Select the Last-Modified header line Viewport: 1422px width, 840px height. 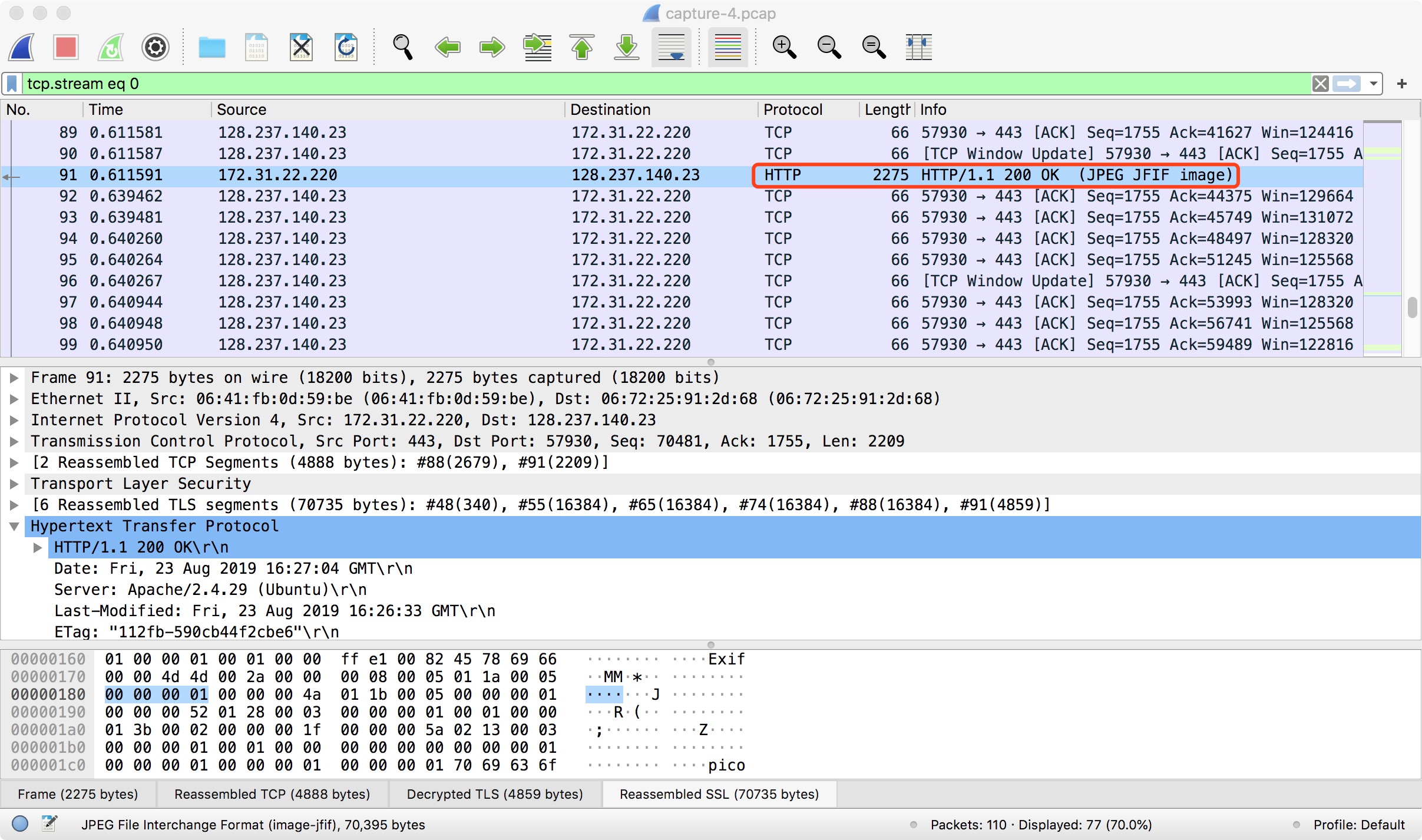pyautogui.click(x=275, y=611)
